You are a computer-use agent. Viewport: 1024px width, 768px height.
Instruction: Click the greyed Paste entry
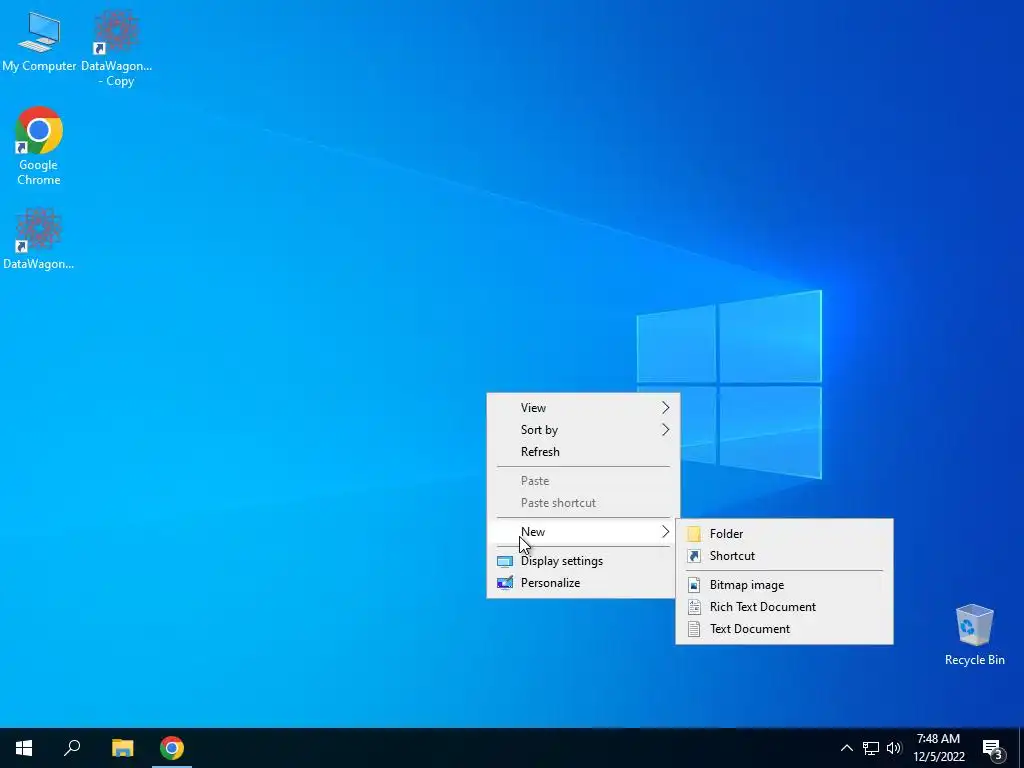tap(583, 481)
